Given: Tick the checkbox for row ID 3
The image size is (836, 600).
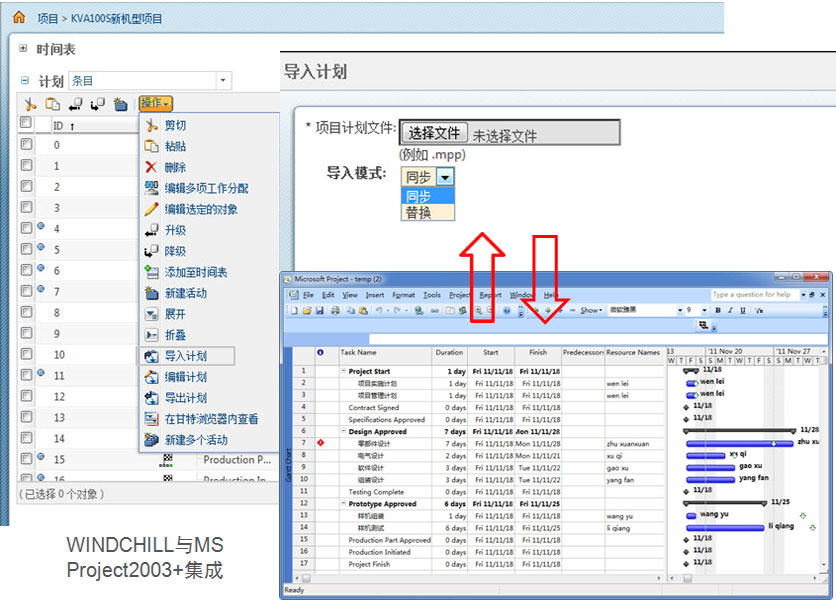Looking at the screenshot, I should coord(26,207).
